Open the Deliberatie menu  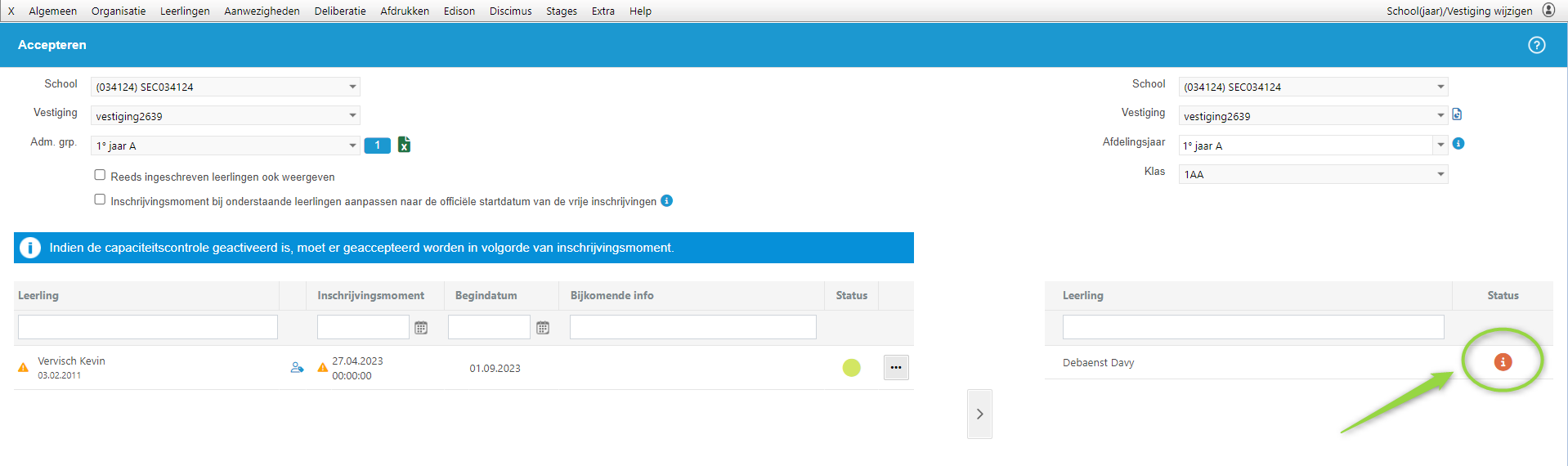click(340, 11)
